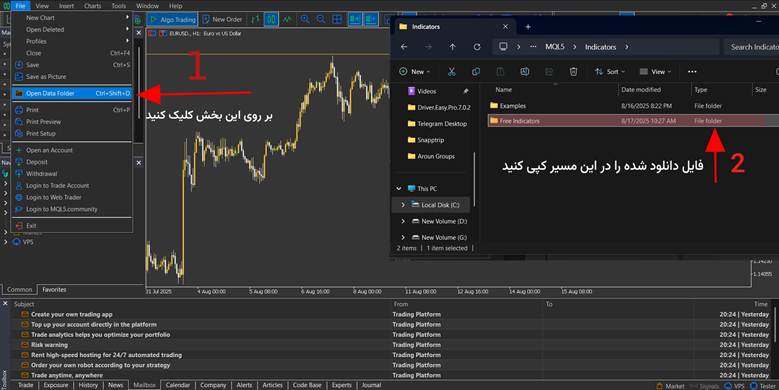779x390 pixels.
Task: Open the View dropdown in Explorer
Action: click(x=656, y=72)
